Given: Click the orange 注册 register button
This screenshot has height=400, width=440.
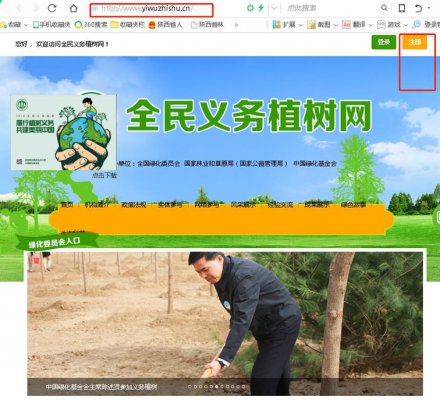Looking at the screenshot, I should (x=415, y=42).
